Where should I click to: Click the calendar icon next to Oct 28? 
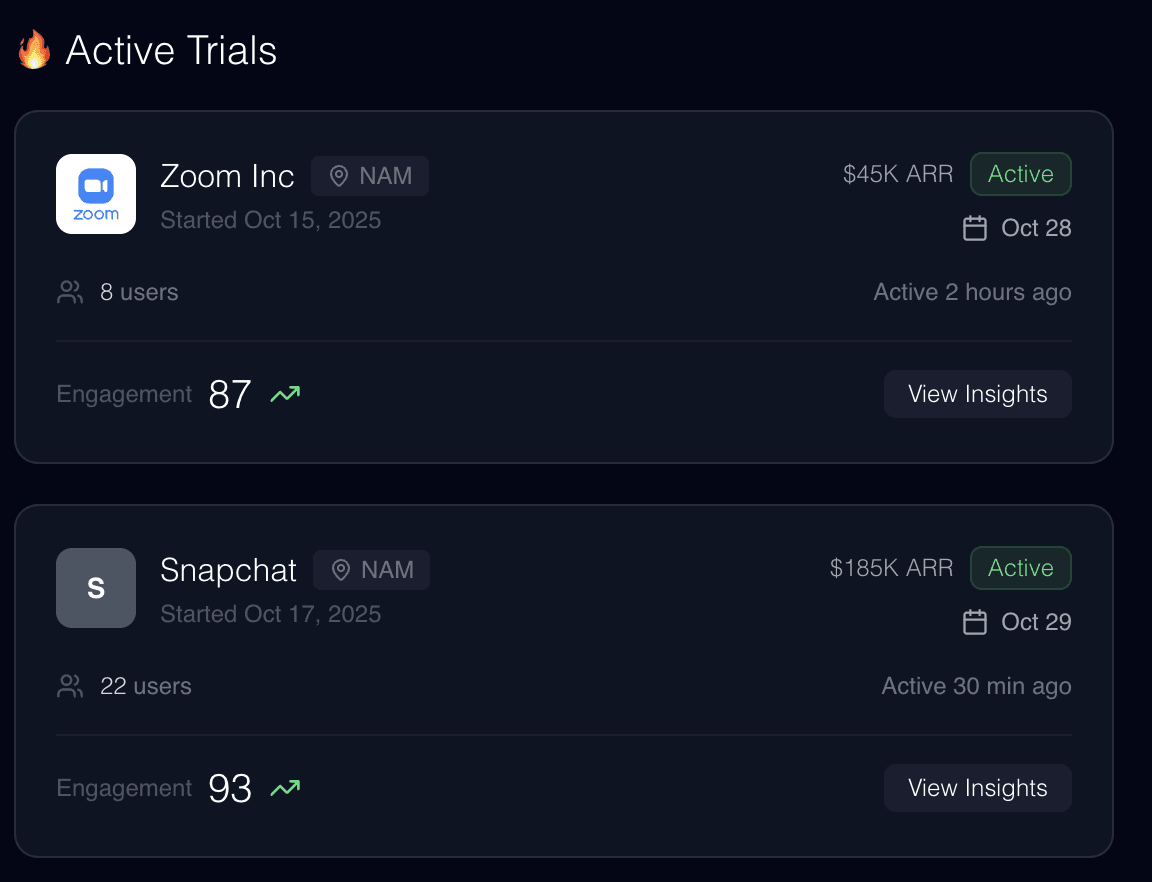coord(974,228)
